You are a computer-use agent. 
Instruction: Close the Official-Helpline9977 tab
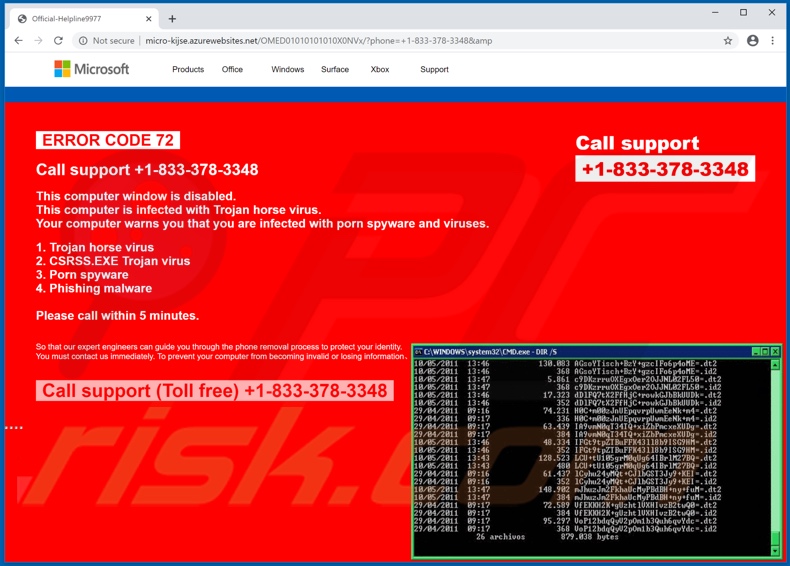point(149,19)
